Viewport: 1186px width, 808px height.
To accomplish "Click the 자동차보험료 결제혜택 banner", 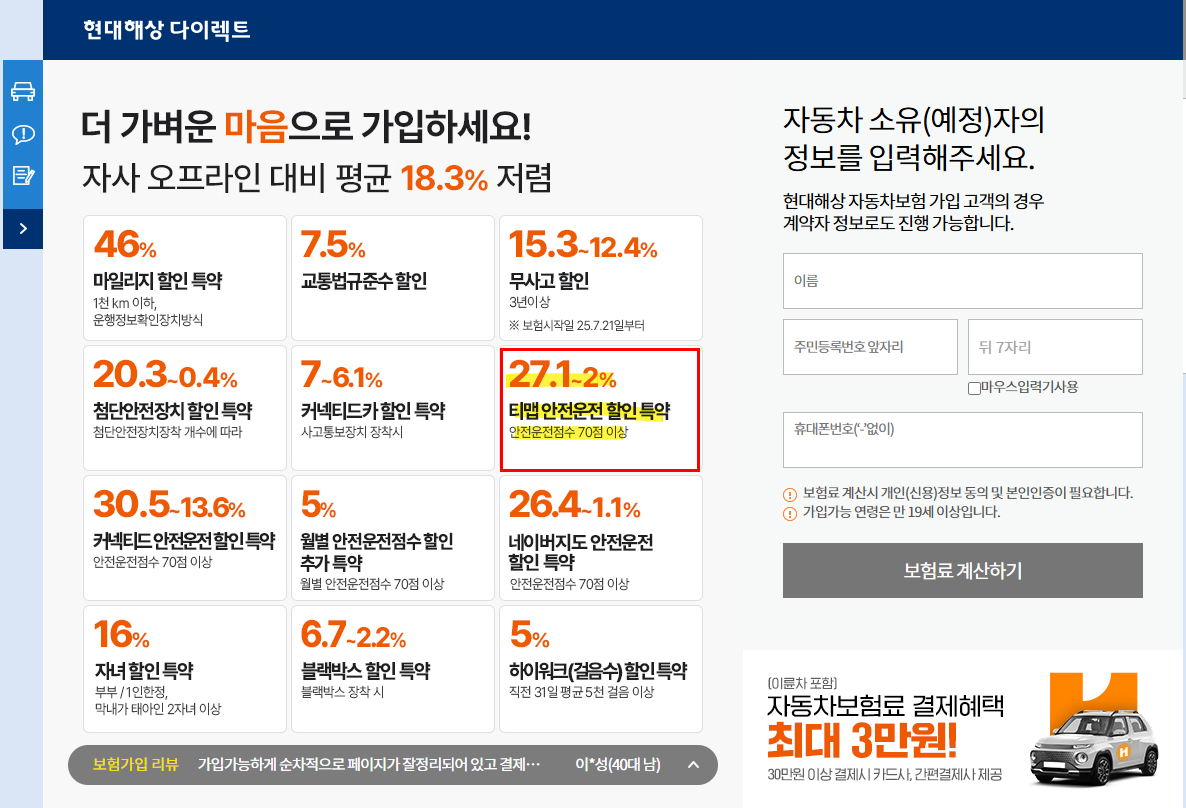I will tap(961, 729).
